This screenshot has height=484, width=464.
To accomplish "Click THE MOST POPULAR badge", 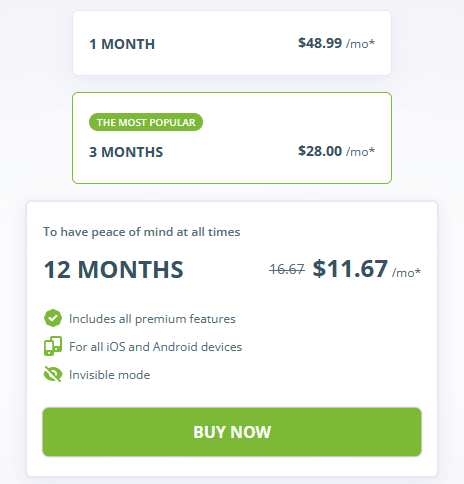I will [146, 122].
